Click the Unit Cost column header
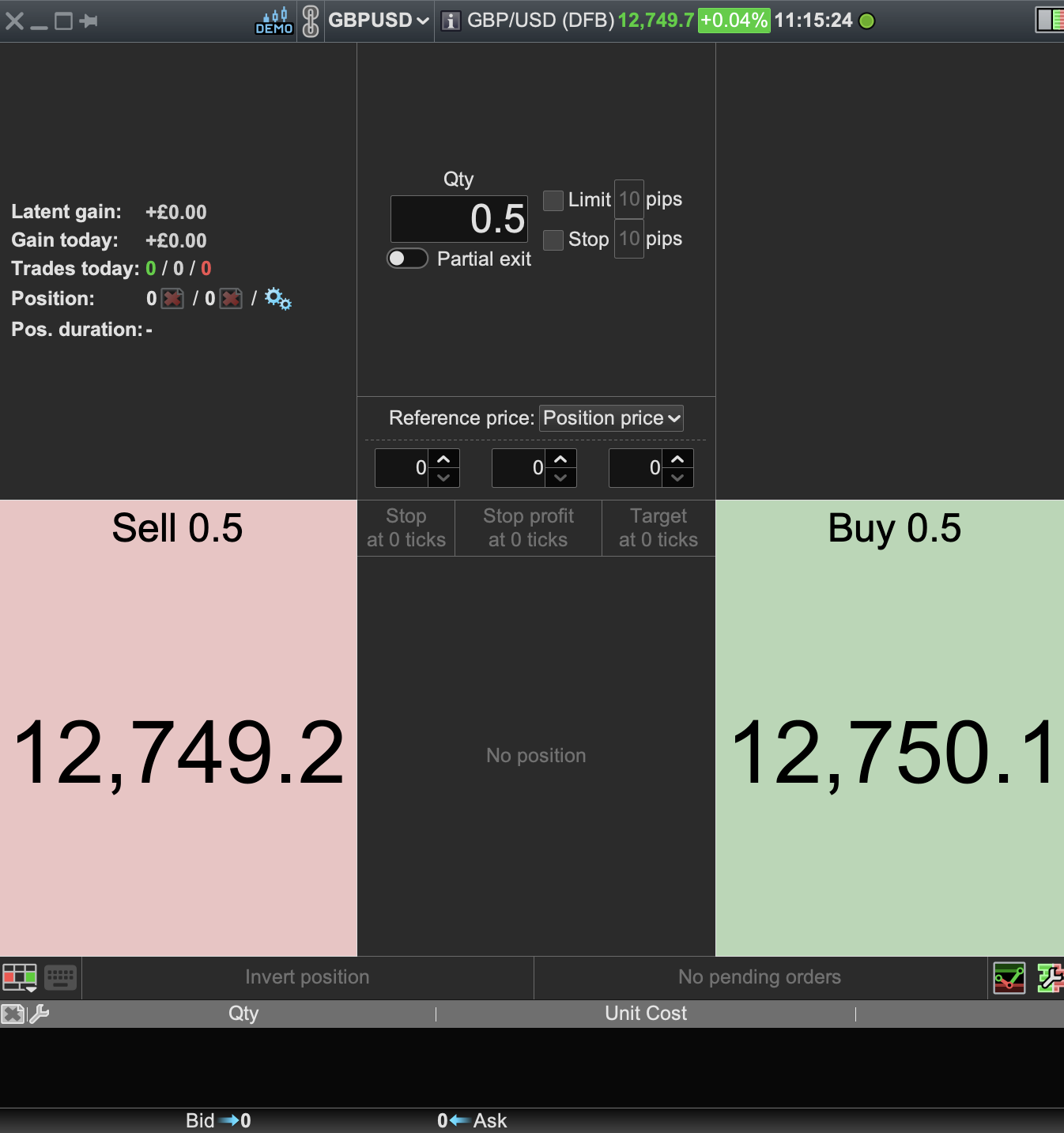 (645, 1014)
